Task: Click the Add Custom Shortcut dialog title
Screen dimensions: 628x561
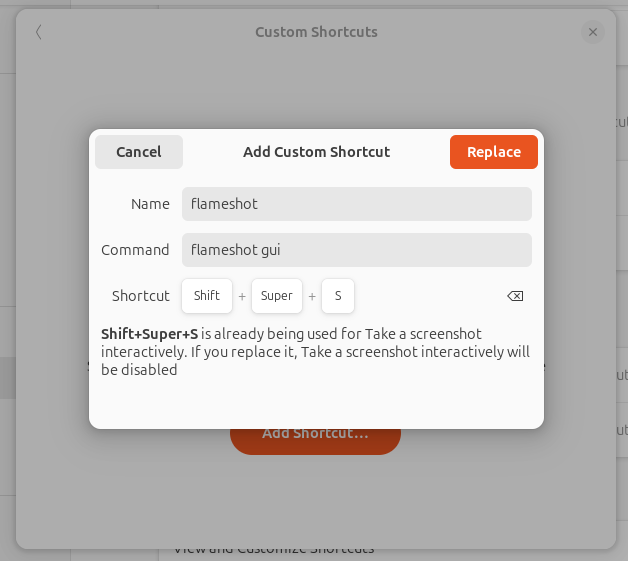Action: (x=316, y=152)
